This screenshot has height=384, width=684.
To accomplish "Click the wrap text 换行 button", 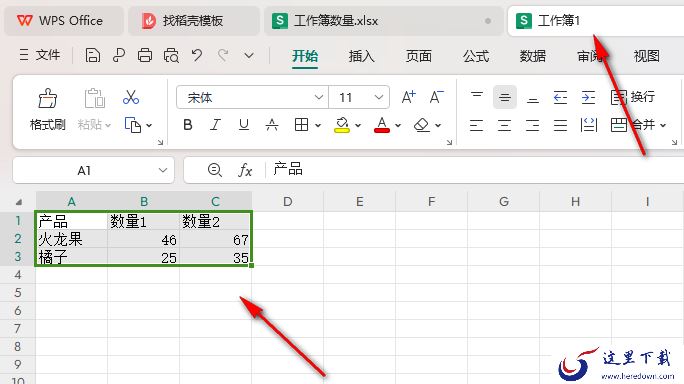I will pyautogui.click(x=633, y=97).
